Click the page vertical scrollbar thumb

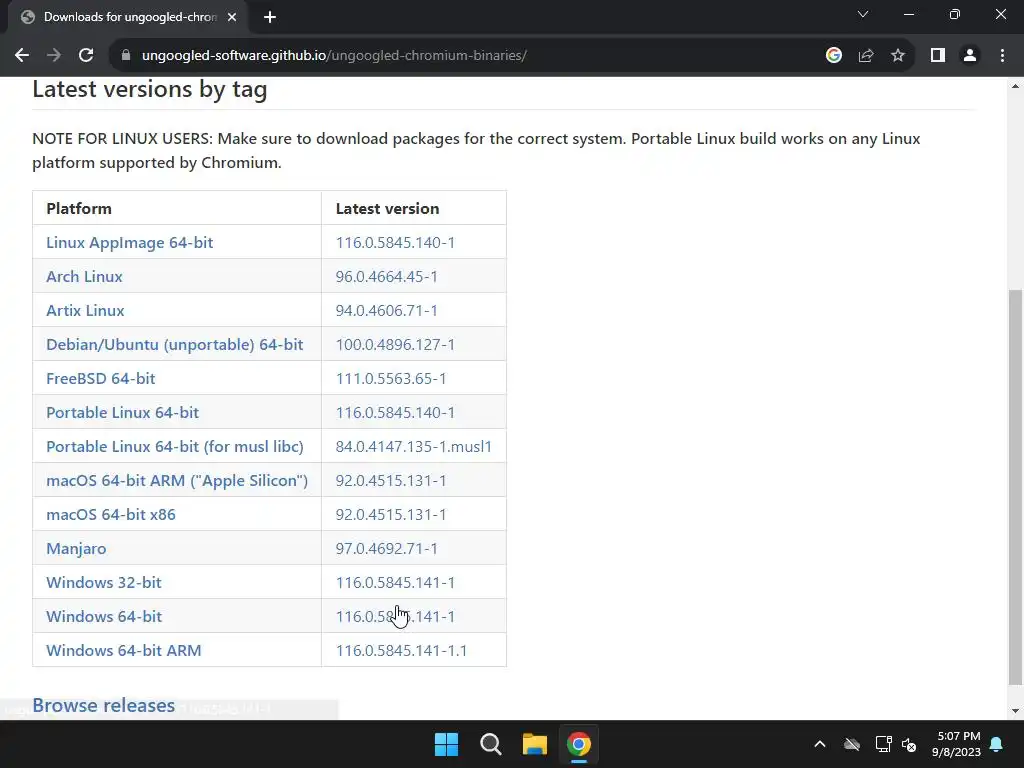(x=1015, y=487)
